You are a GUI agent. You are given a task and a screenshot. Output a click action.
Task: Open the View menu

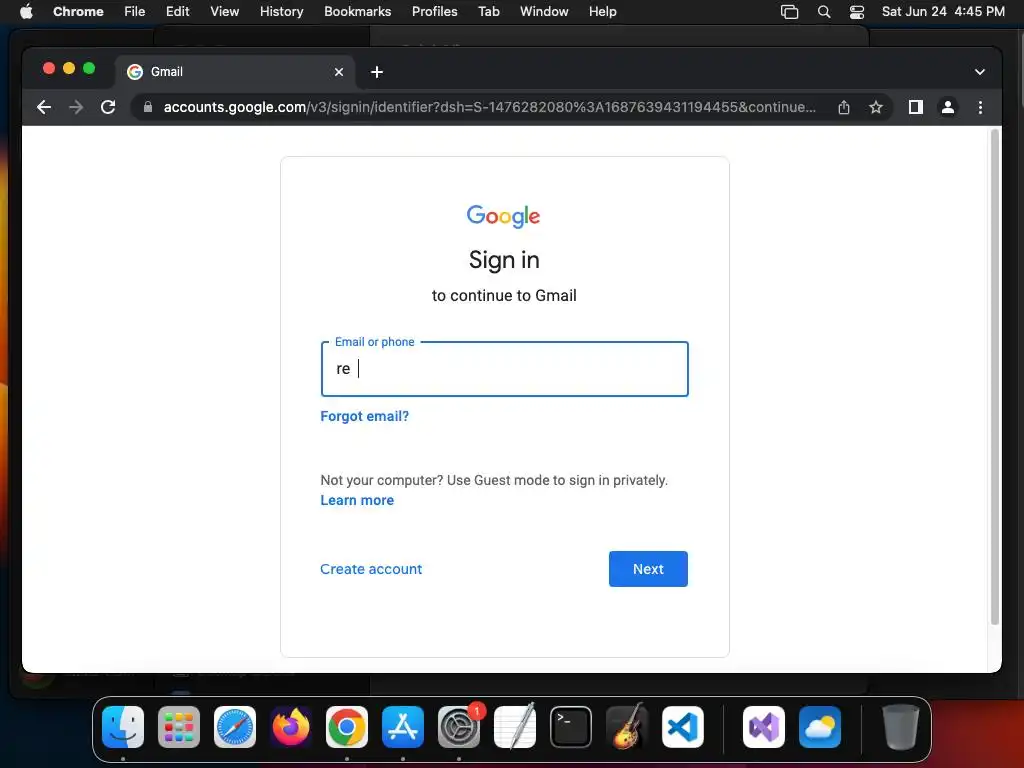pyautogui.click(x=225, y=12)
